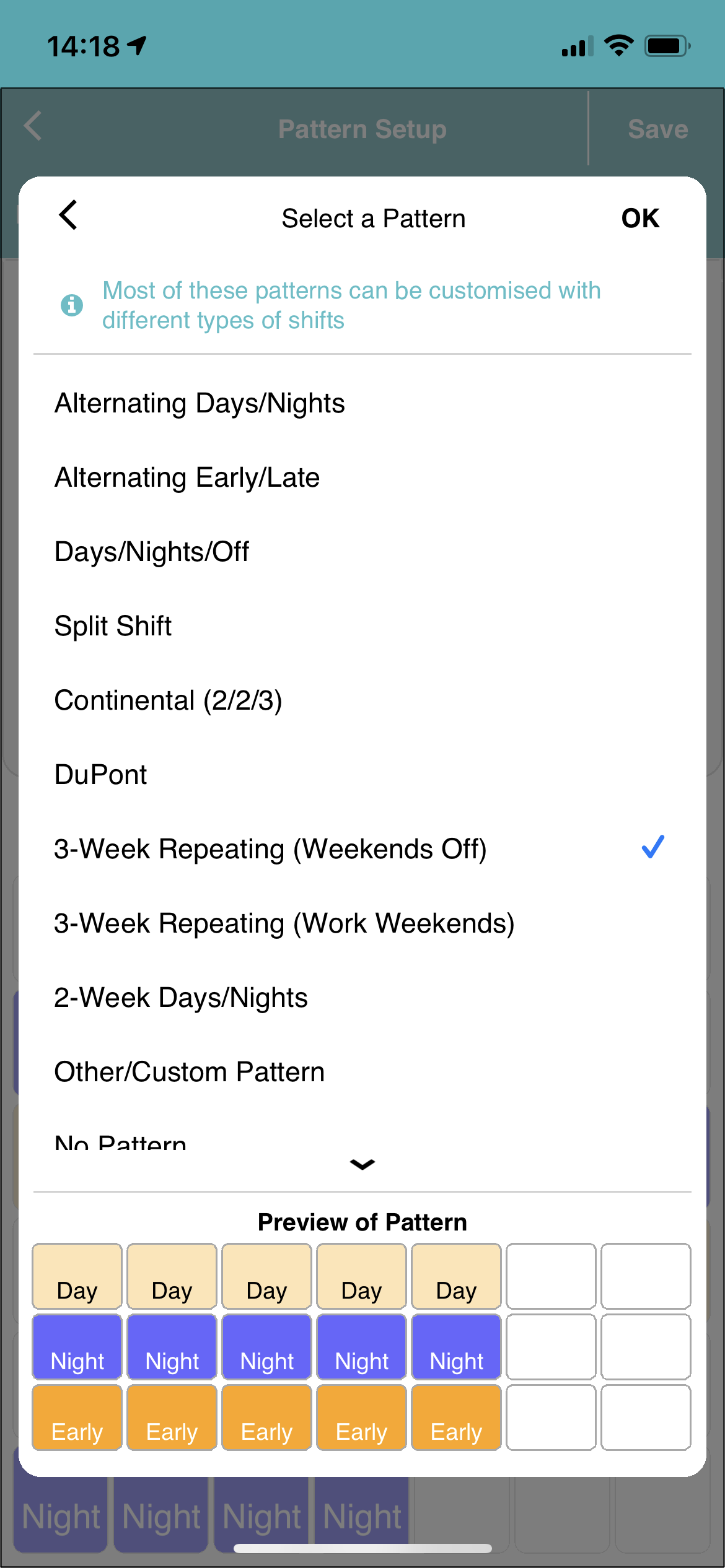Screen dimensions: 725x1568
Task: Tap the down chevron to reveal more patterns
Action: [x=362, y=1164]
